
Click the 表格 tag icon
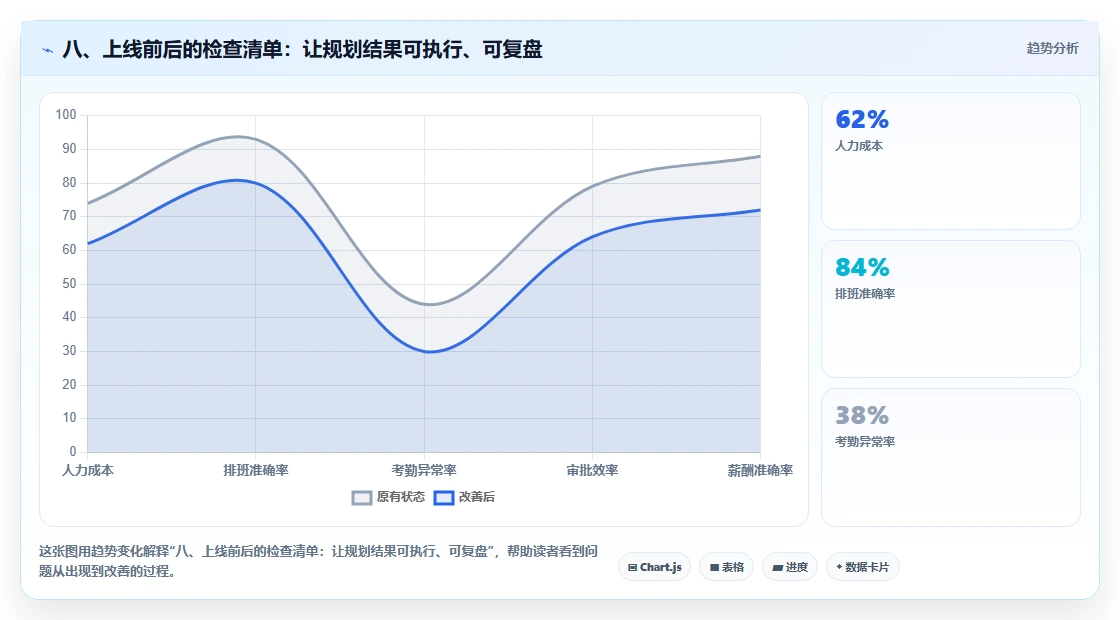714,567
